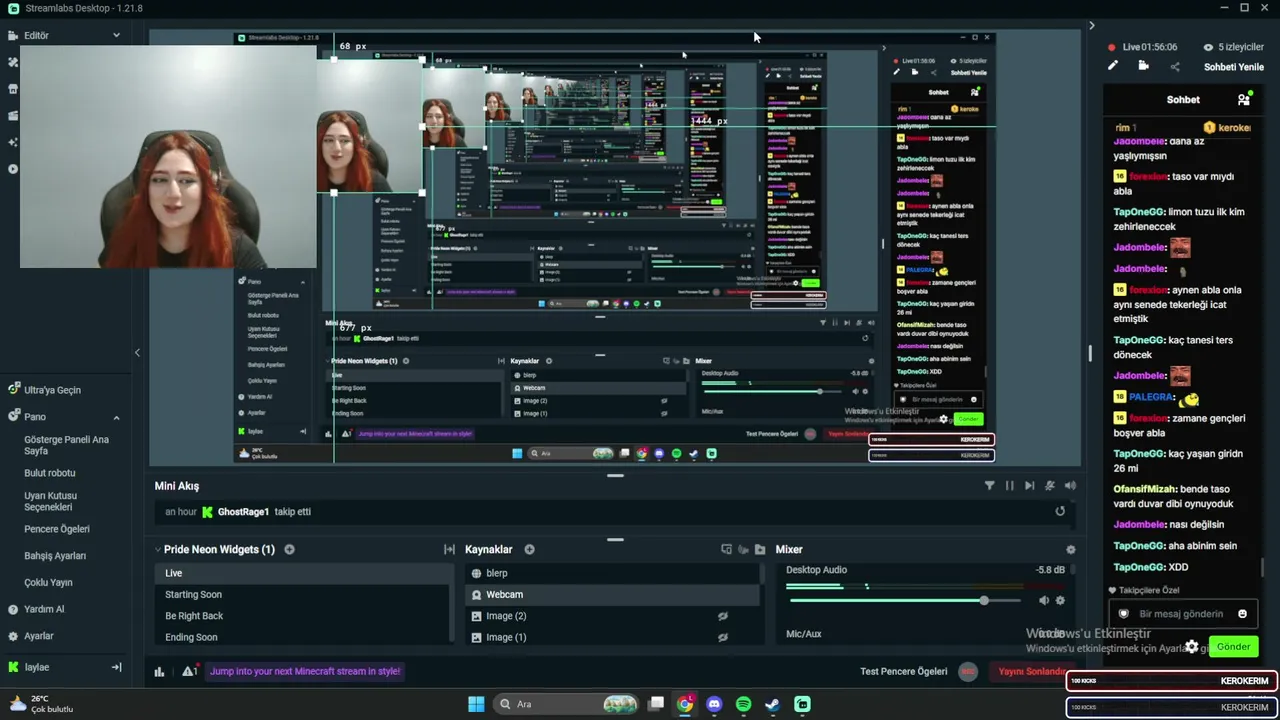Click taskbar search box Ara

568,704
